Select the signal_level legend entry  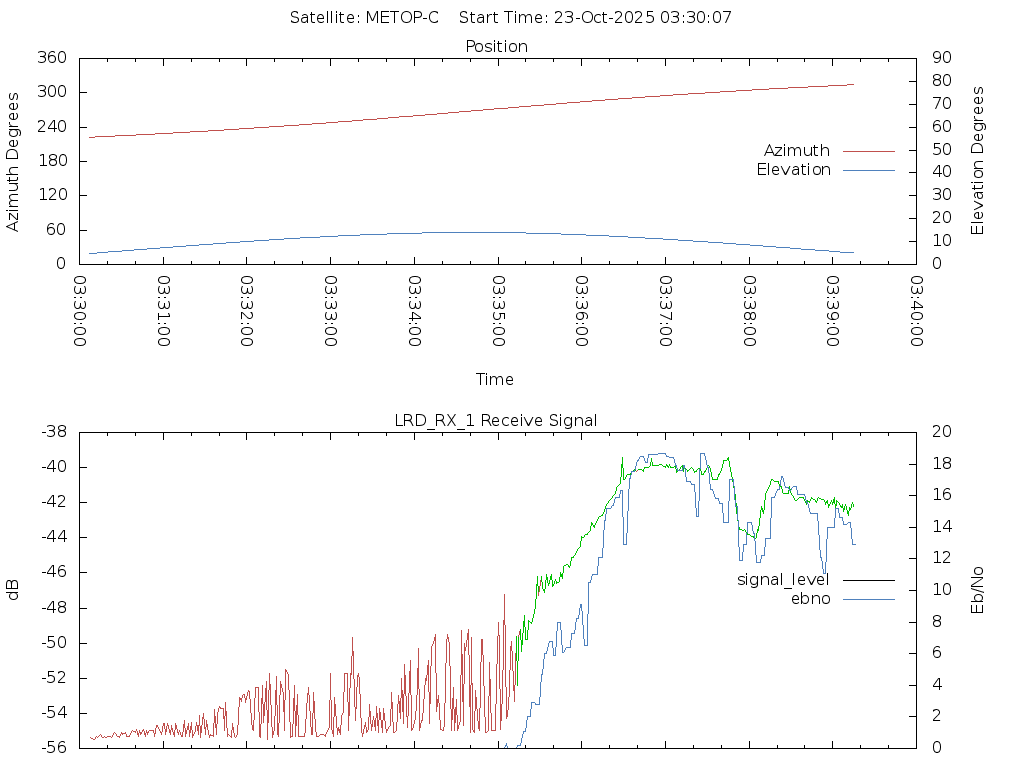(x=783, y=580)
